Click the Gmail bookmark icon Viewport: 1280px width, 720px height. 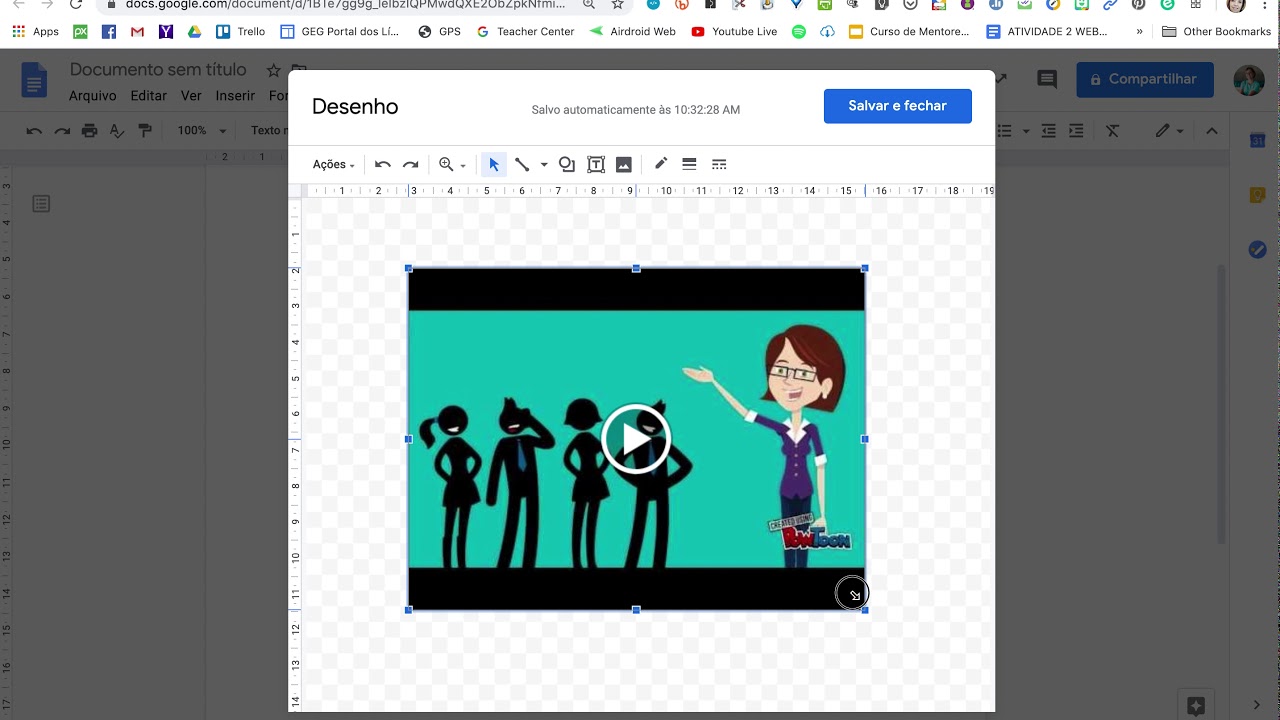click(137, 32)
